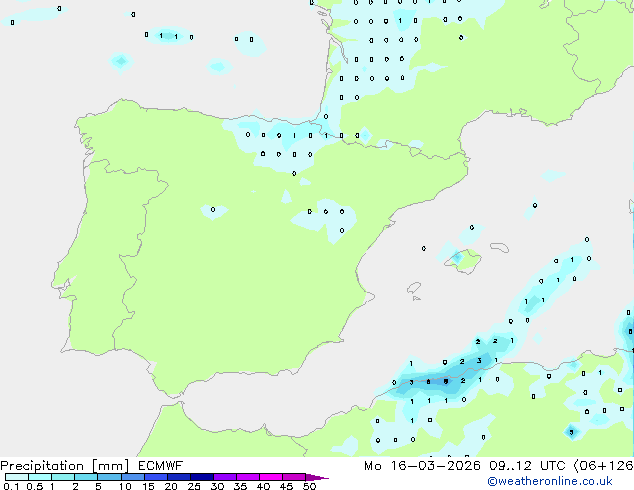Click the '09..12' time range text
This screenshot has width=634, height=490.
(510, 466)
